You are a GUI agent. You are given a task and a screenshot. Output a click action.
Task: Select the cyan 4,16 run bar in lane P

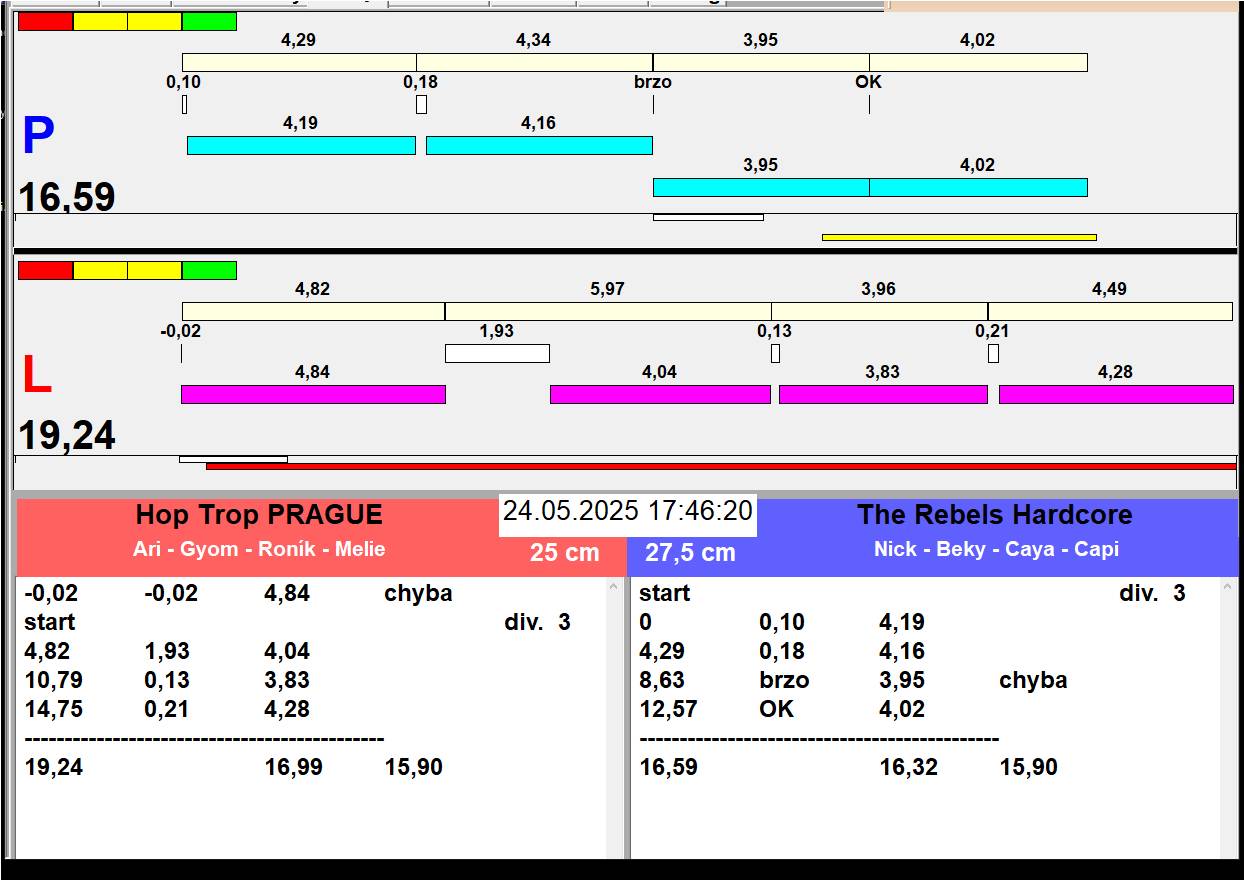click(x=539, y=146)
